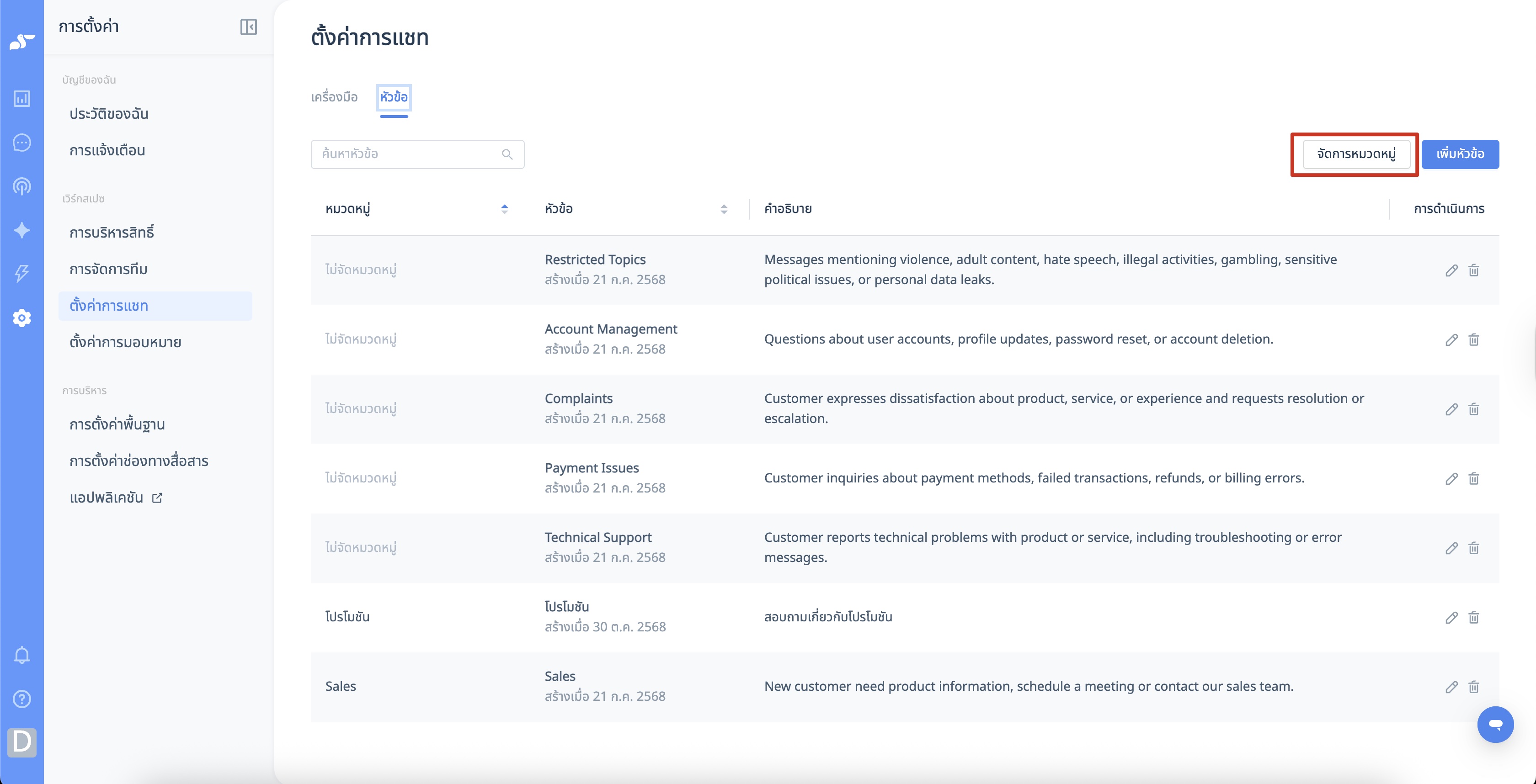Viewport: 1536px width, 784px height.
Task: Open the notifications bell icon
Action: tap(22, 655)
